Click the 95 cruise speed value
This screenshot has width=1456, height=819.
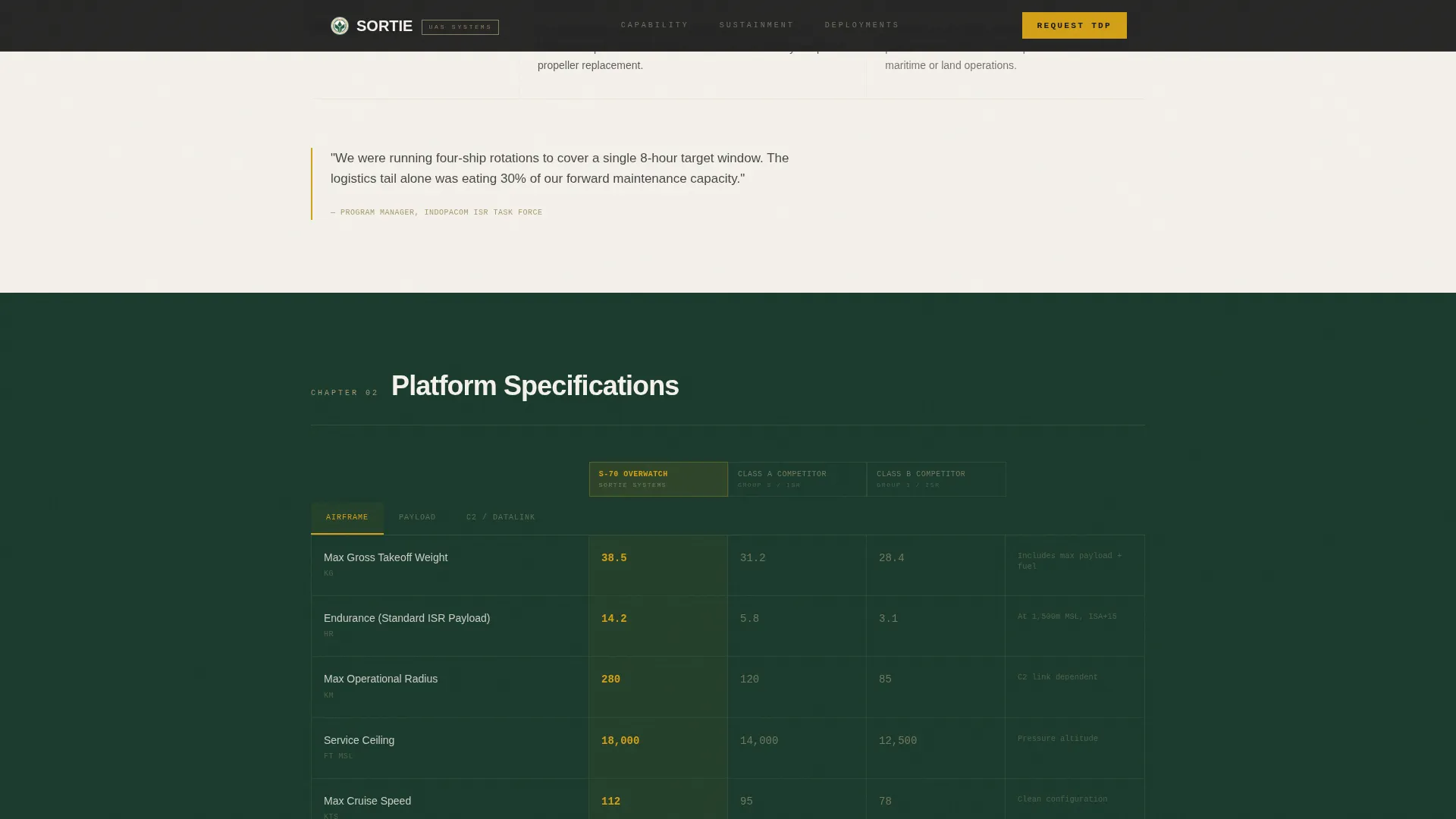click(x=746, y=802)
